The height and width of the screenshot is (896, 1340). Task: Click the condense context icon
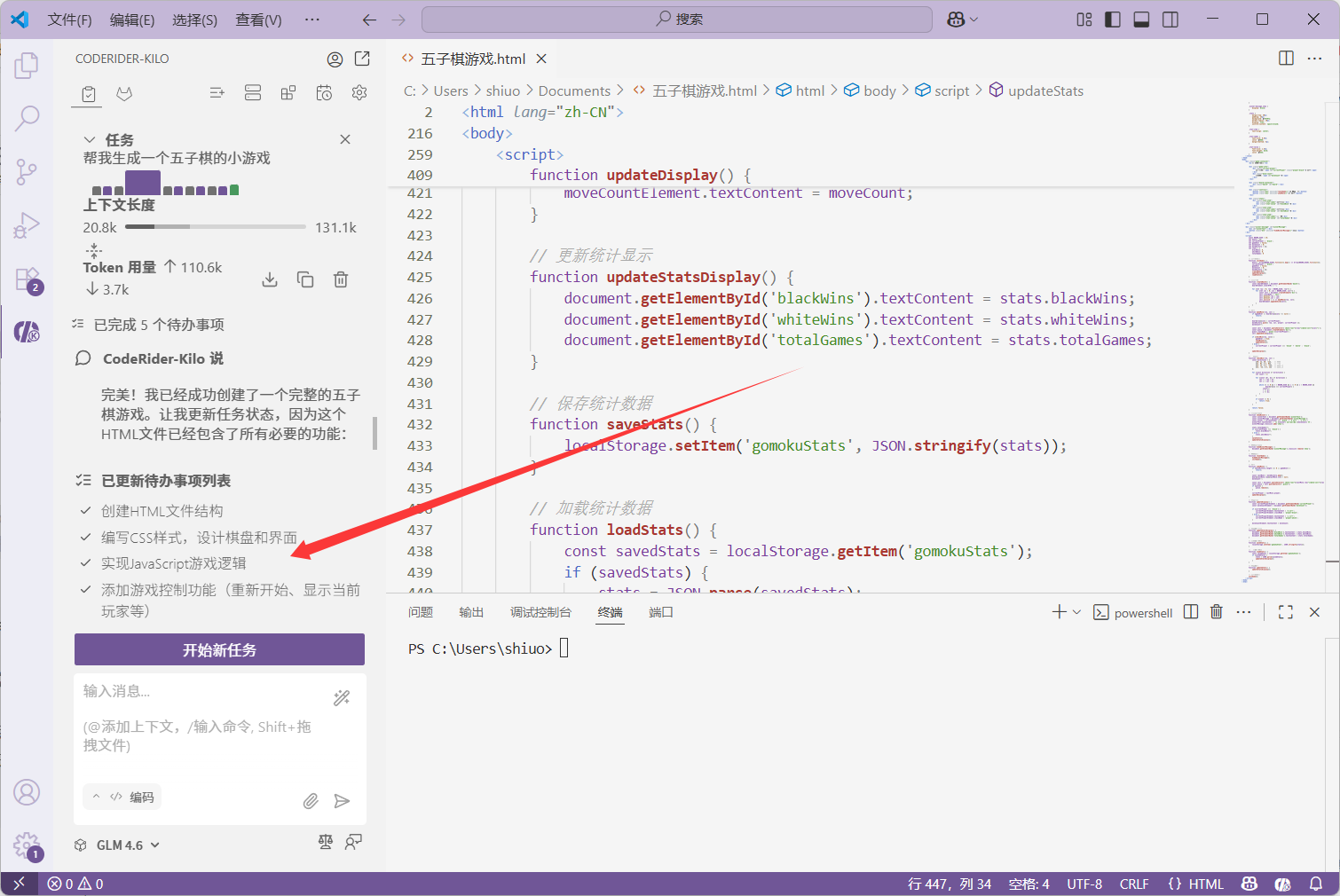tap(94, 251)
